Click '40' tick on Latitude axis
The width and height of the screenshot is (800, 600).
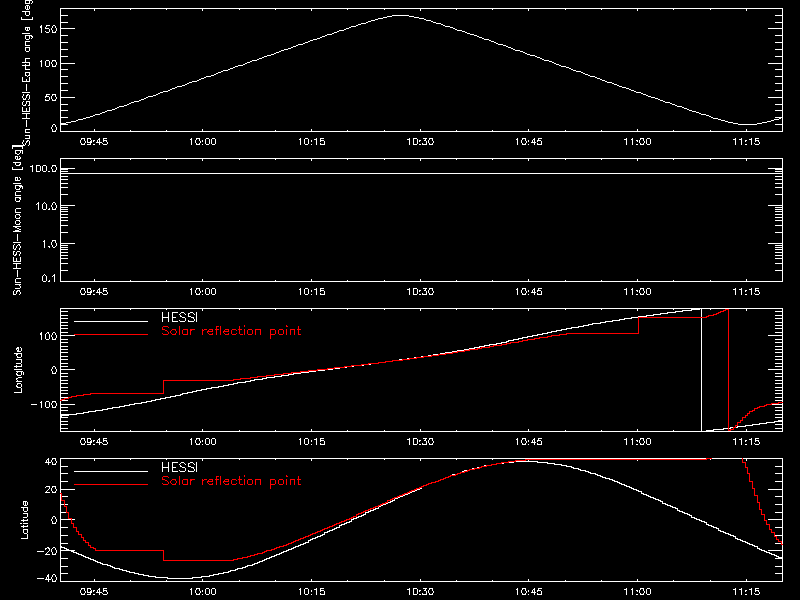pyautogui.click(x=51, y=462)
